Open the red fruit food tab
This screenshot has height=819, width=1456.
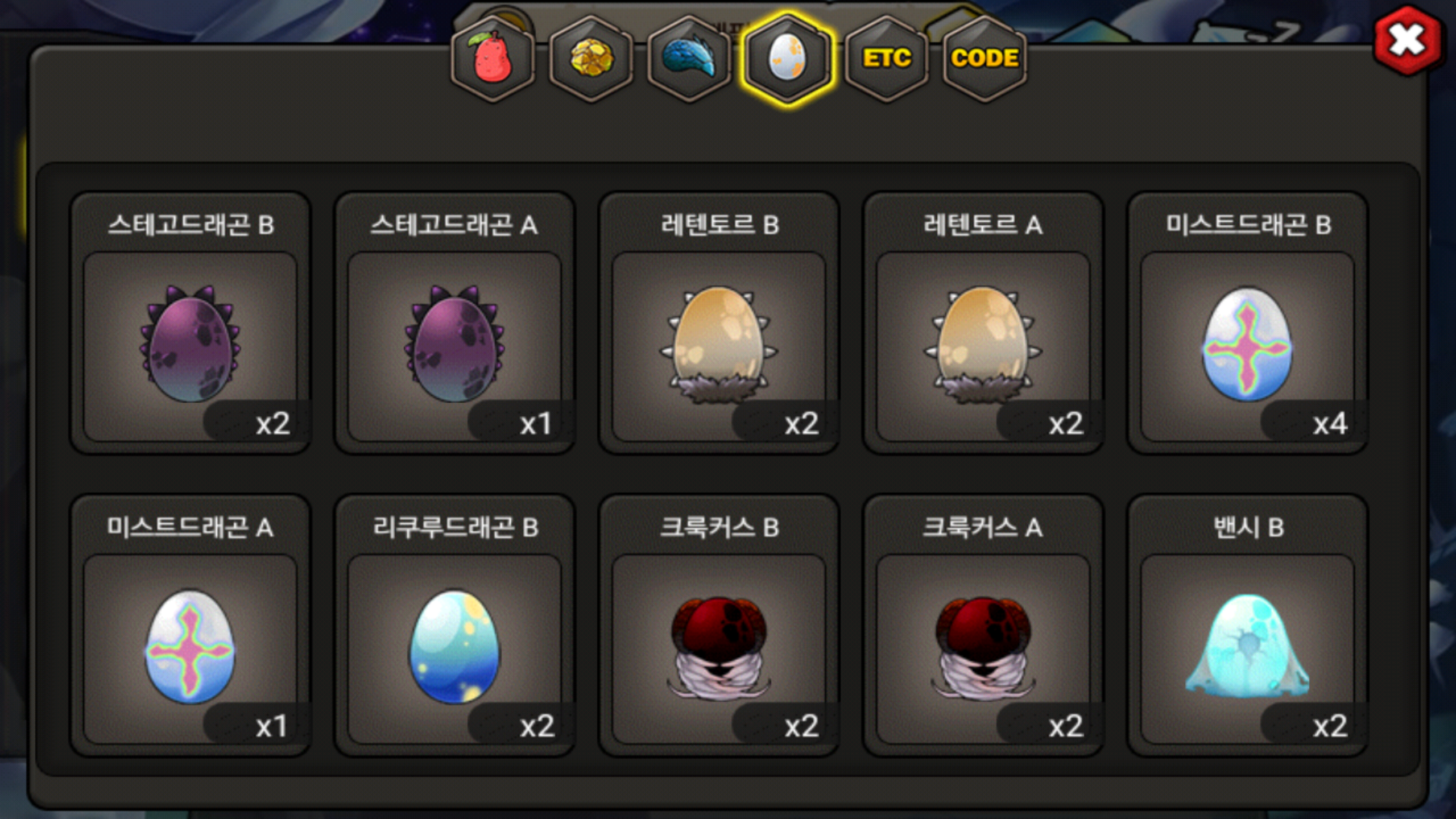[493, 58]
